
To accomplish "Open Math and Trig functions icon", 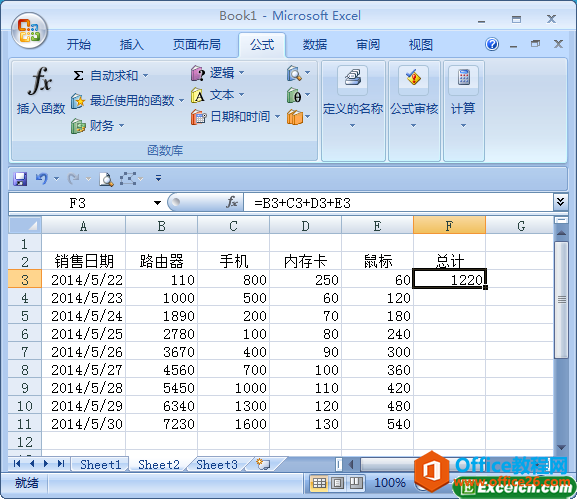I will pos(294,95).
